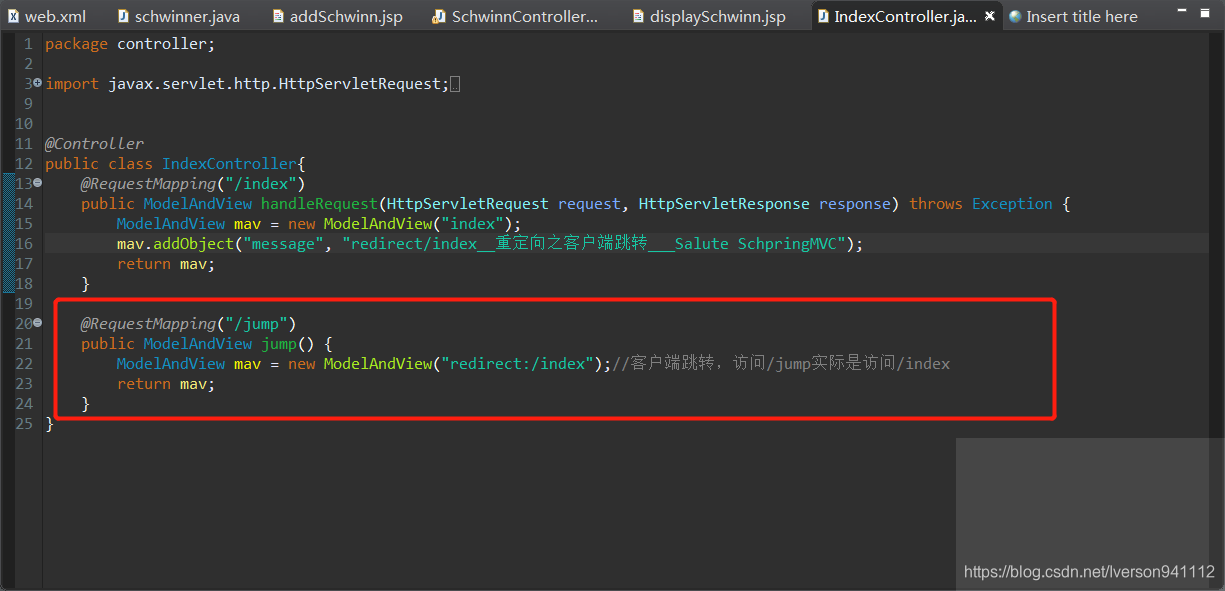The width and height of the screenshot is (1225, 591).
Task: Click the handleRequest method name
Action: pos(320,204)
